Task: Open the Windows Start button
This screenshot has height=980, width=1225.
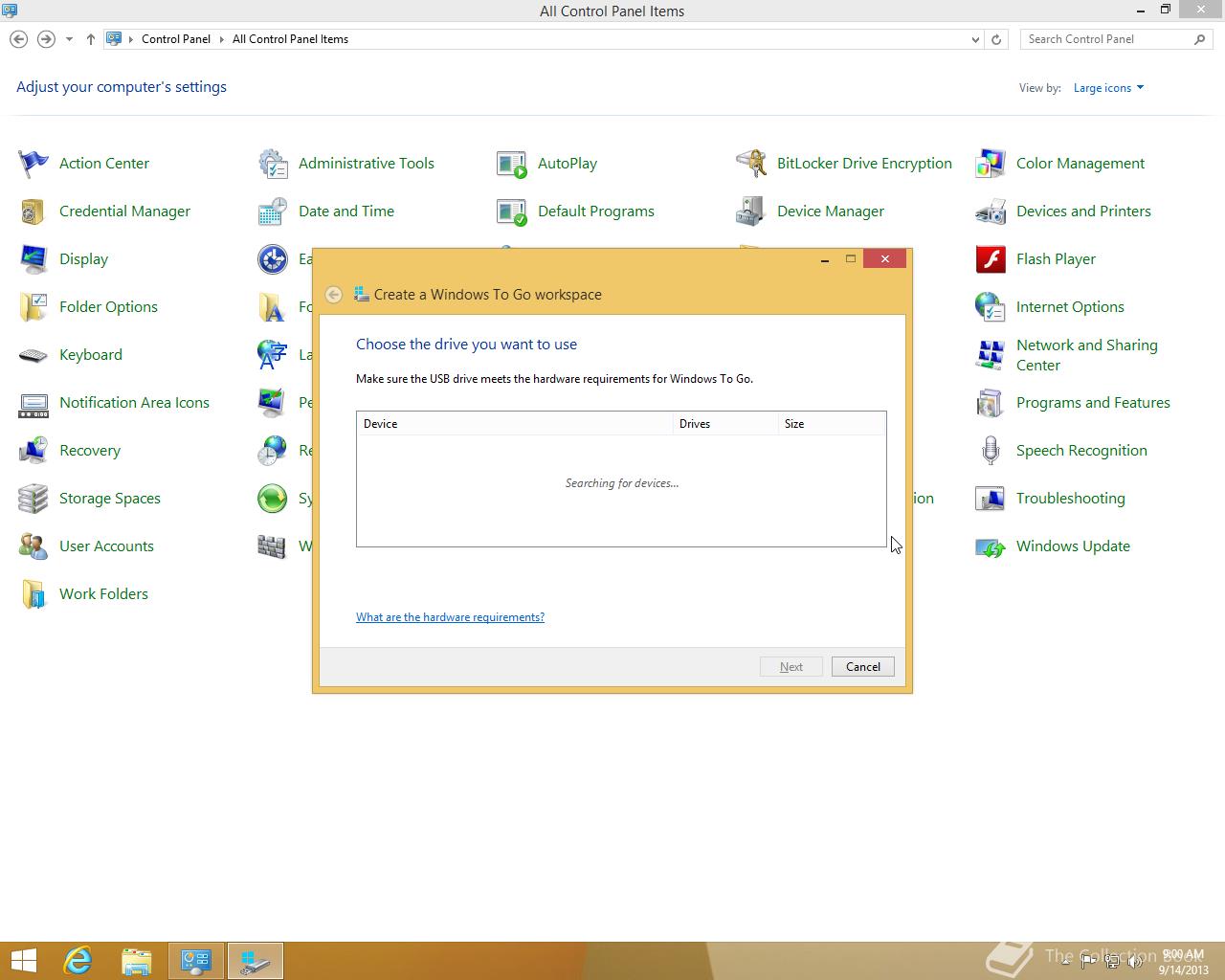Action: 24,961
